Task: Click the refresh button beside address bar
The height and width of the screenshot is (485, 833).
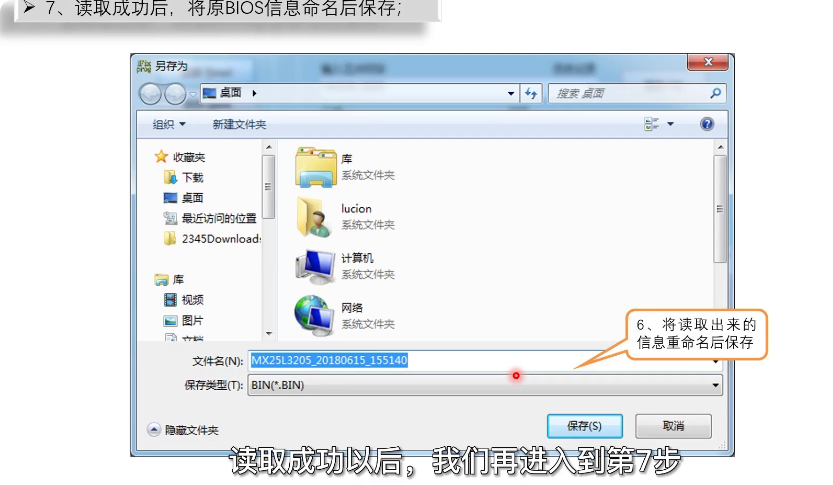Action: tap(531, 93)
